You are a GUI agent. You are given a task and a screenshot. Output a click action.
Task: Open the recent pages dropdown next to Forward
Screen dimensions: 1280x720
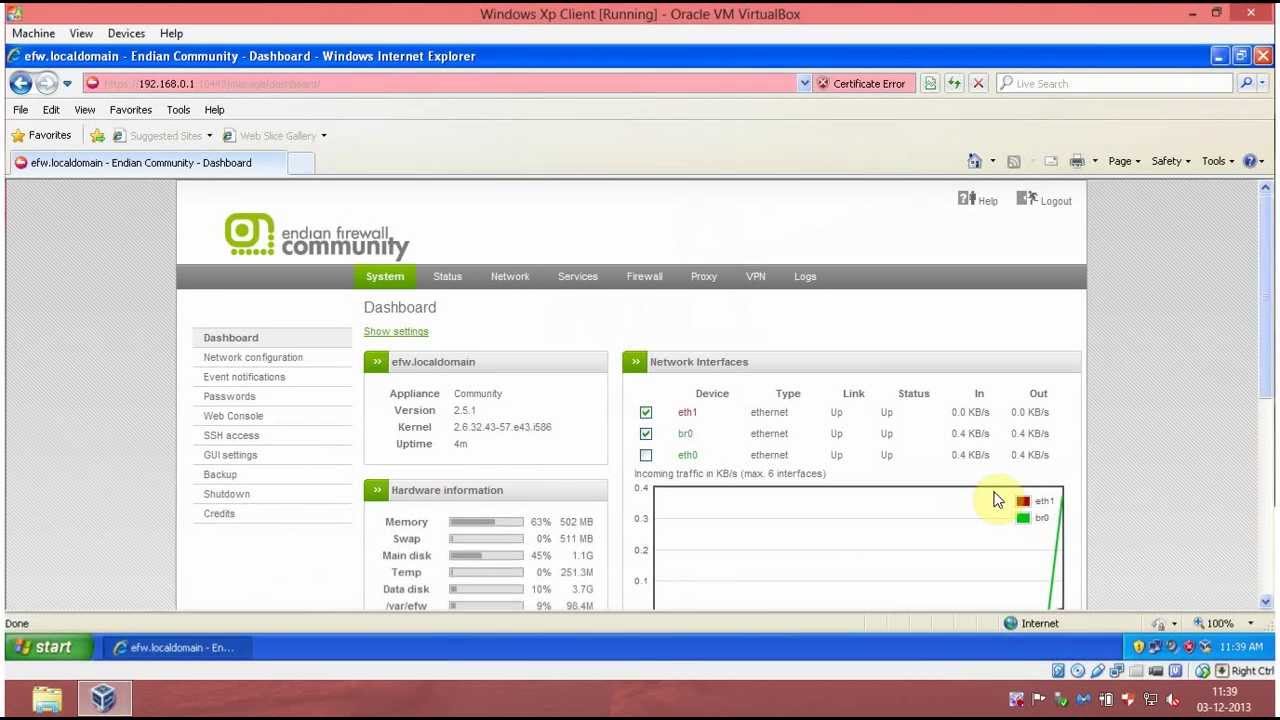[67, 84]
